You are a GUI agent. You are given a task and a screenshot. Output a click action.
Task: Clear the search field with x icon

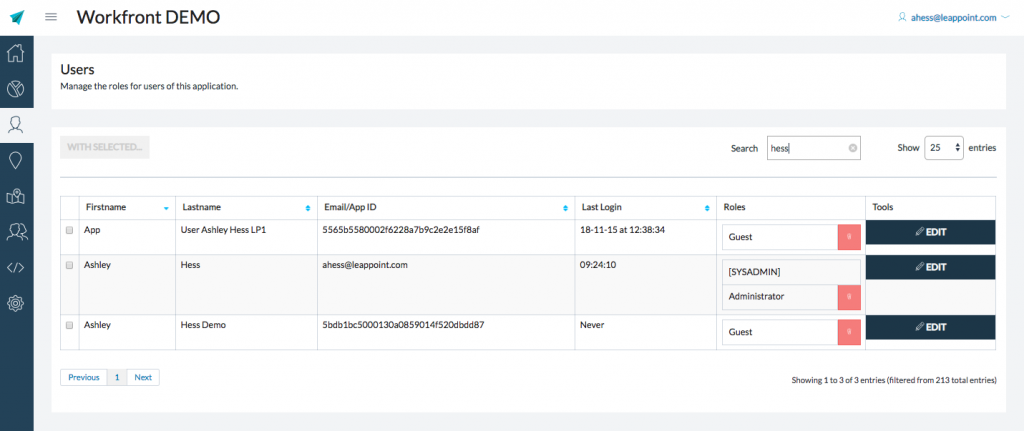(852, 148)
